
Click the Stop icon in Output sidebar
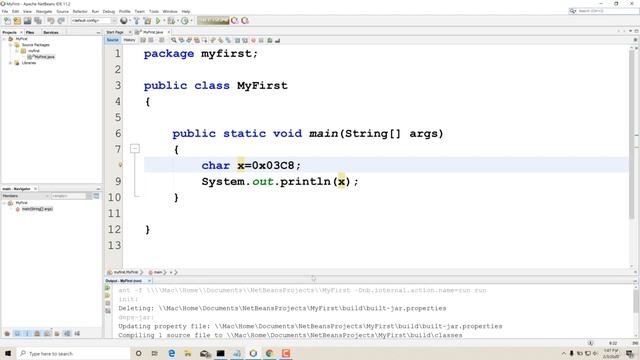(x=108, y=303)
